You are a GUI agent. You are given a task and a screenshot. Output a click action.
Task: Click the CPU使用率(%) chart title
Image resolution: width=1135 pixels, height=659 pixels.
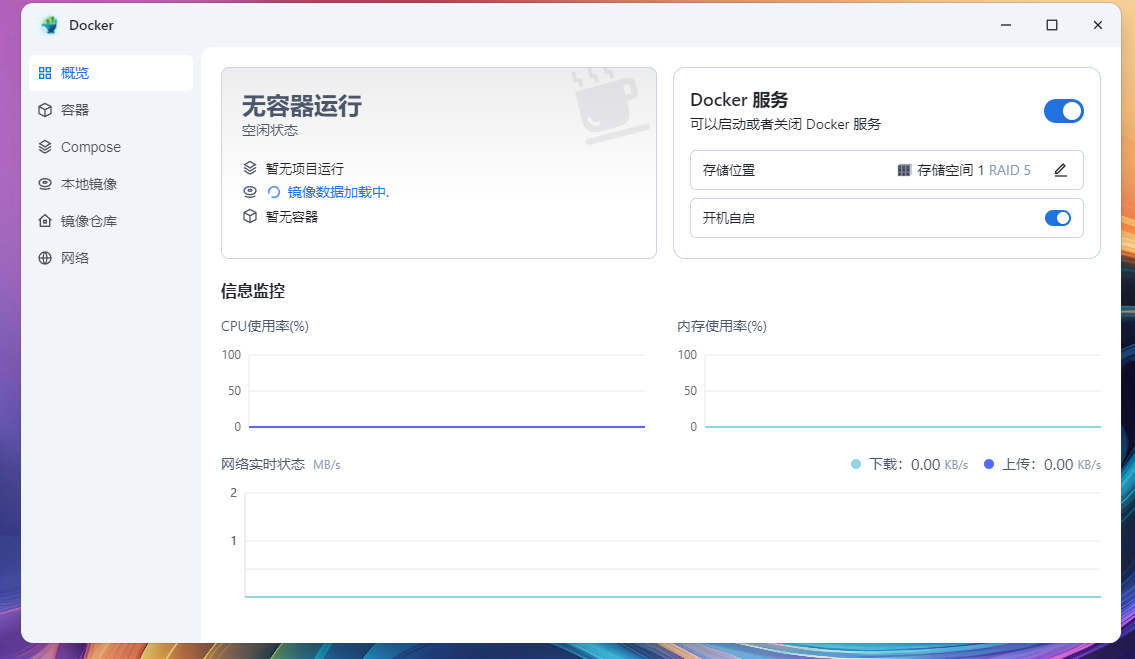click(x=265, y=327)
